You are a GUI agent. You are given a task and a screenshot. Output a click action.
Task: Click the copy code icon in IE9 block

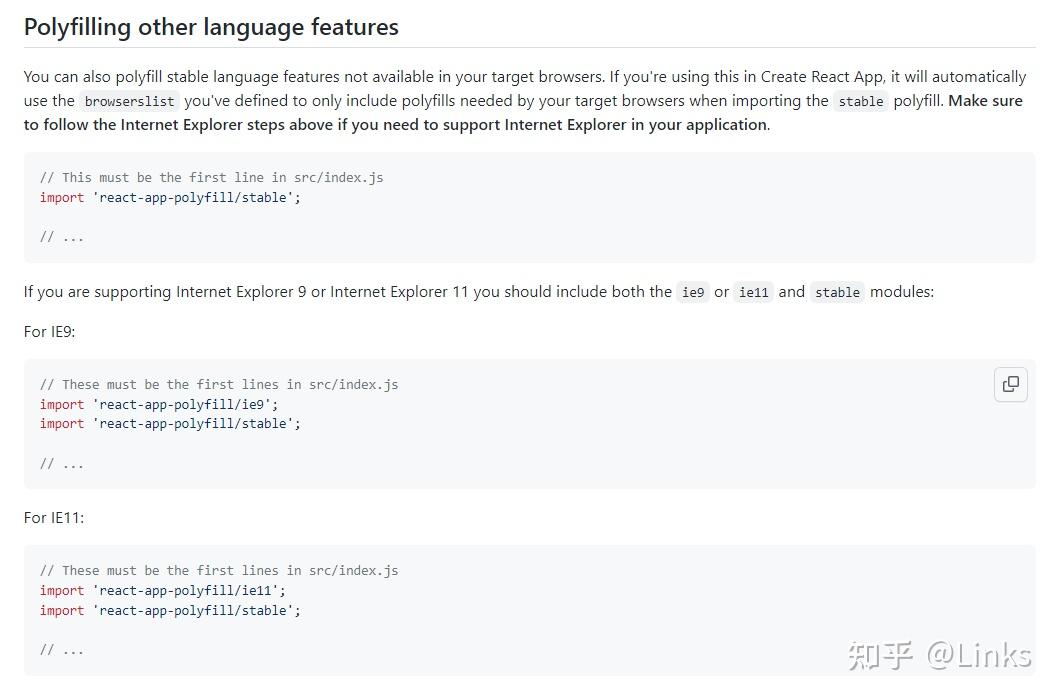1011,384
